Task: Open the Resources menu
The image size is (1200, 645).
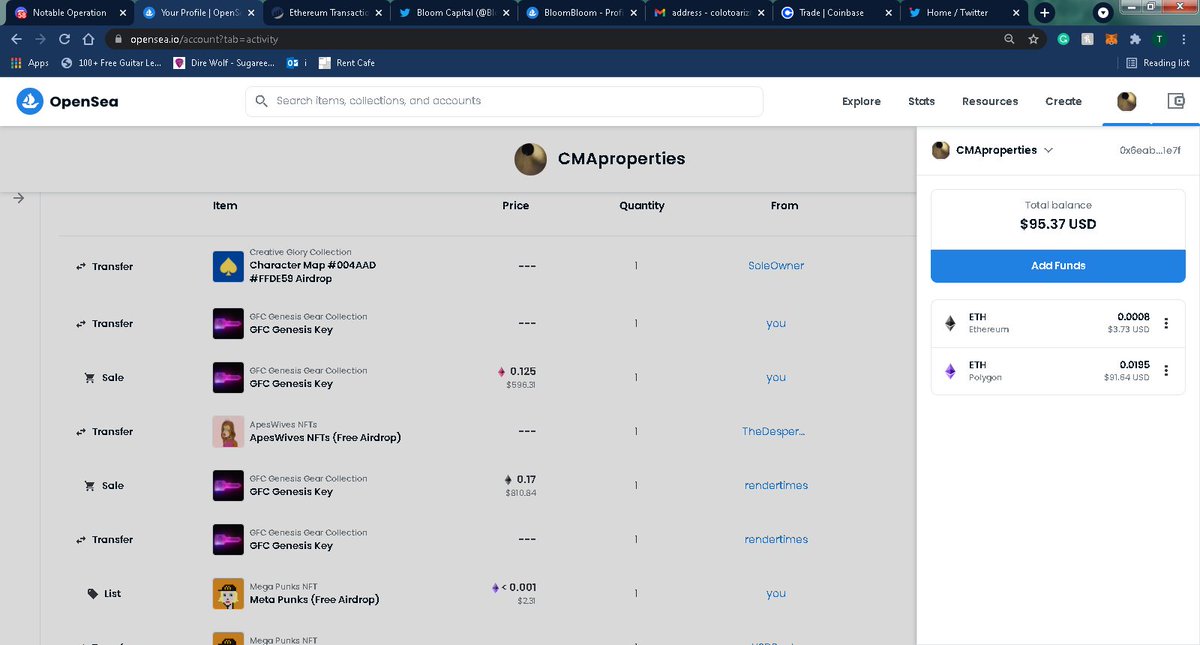Action: (x=990, y=101)
